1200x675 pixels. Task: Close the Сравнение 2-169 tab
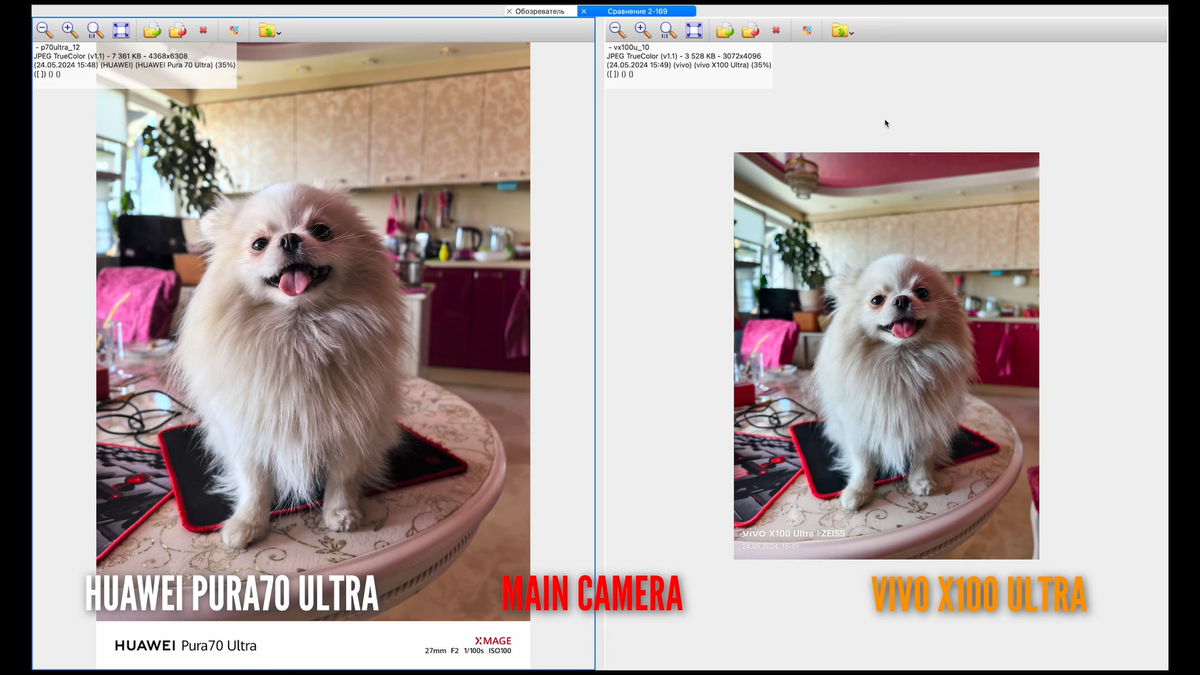[584, 11]
